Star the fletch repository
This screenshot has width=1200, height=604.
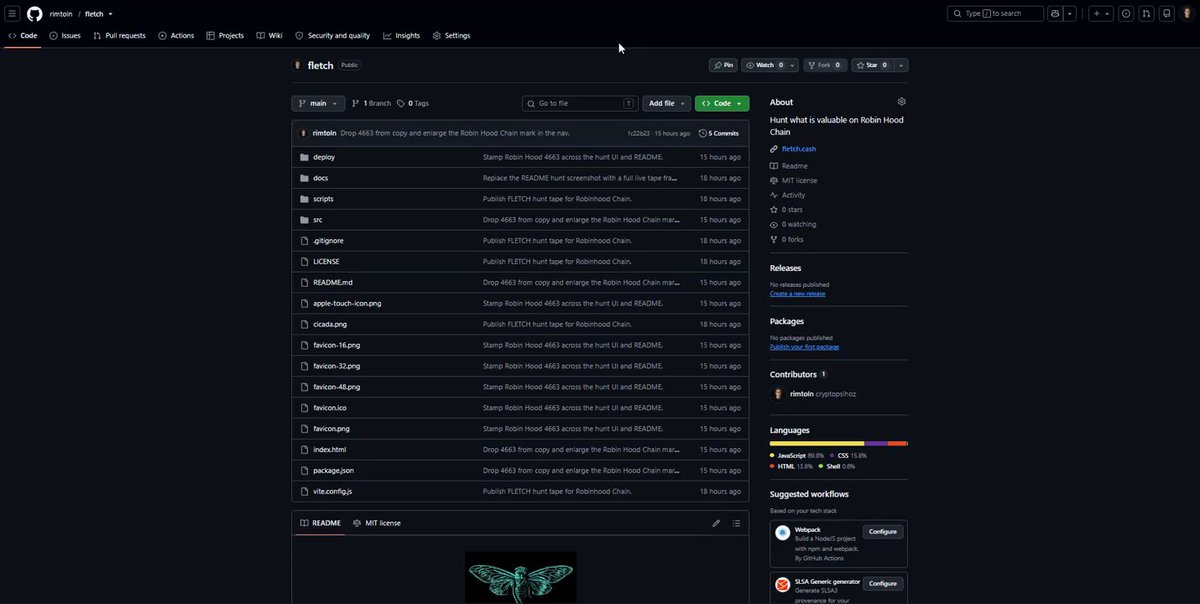pos(872,65)
